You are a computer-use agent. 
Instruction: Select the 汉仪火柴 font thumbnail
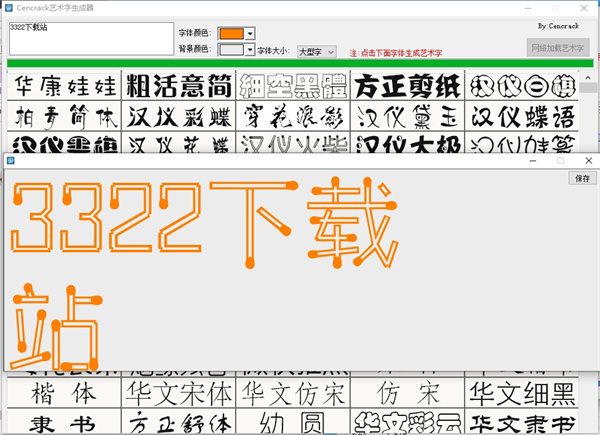[x=293, y=142]
